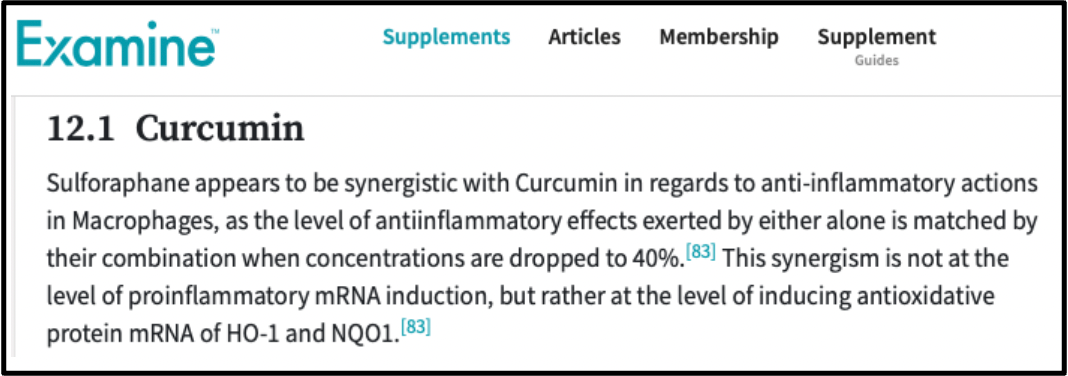Open the Supplements navigation tab
This screenshot has height=376, width=1068.
click(x=446, y=37)
